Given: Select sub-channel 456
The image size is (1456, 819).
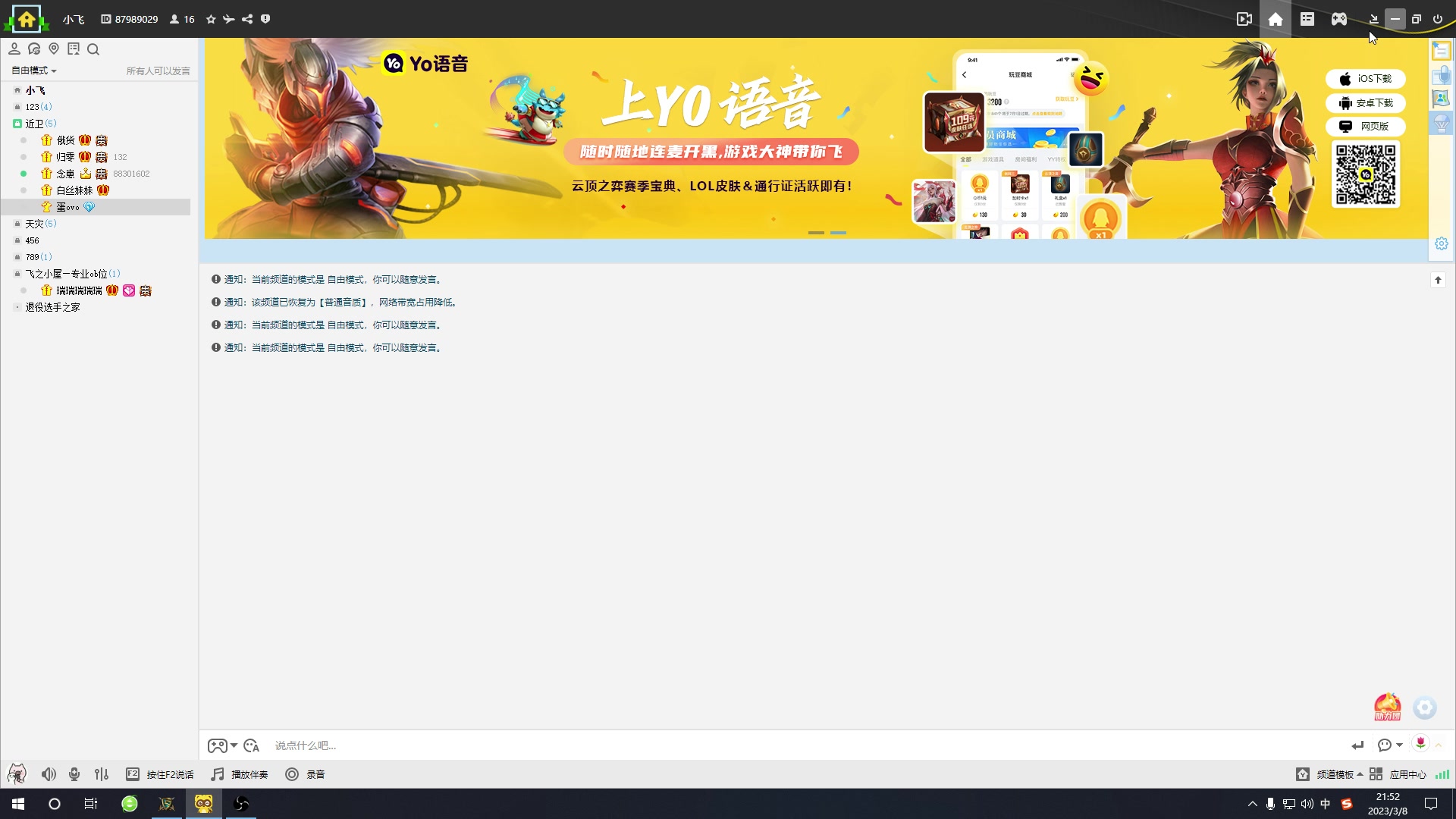Looking at the screenshot, I should [32, 240].
